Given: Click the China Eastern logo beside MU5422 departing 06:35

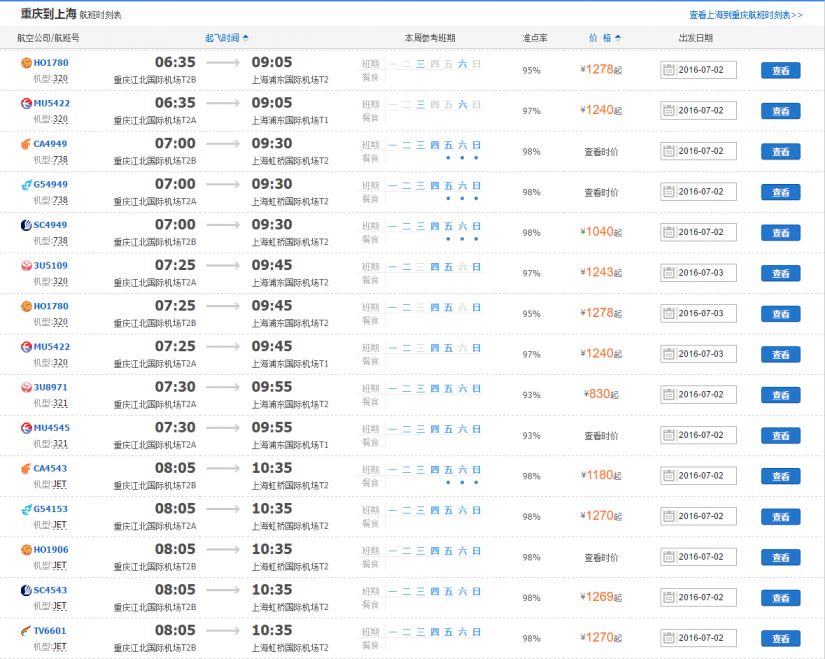Looking at the screenshot, I should tap(26, 104).
